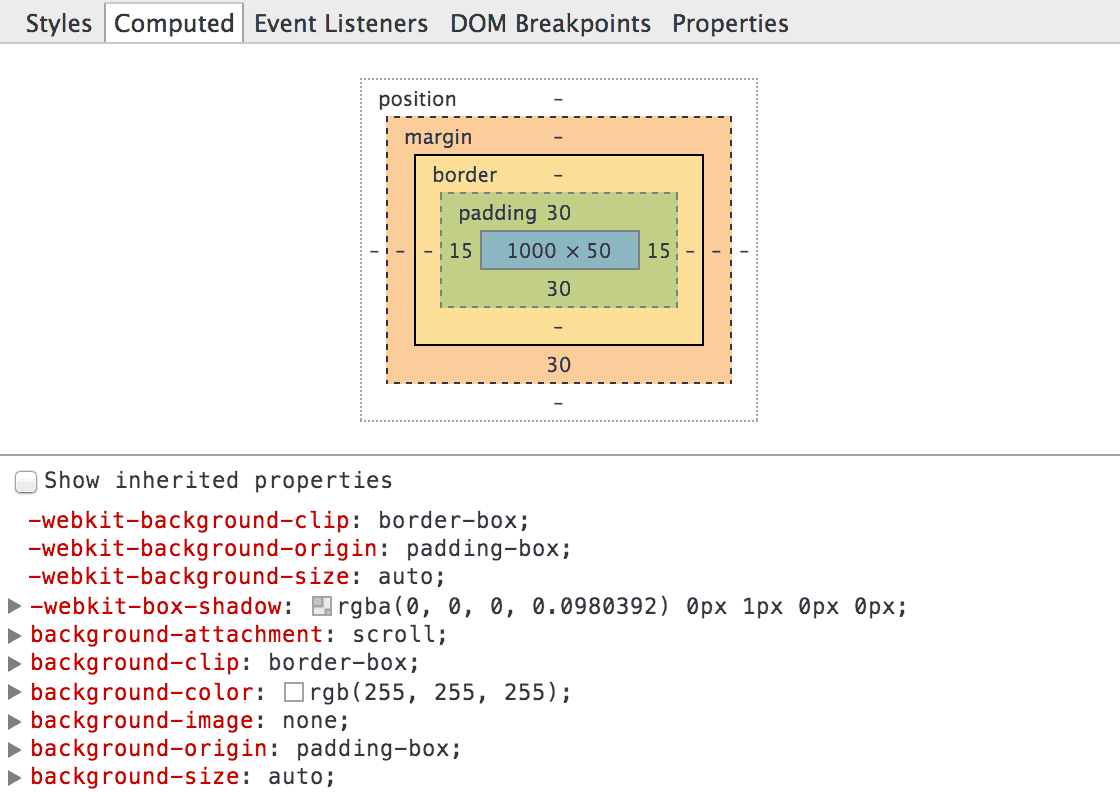Viewport: 1120px width, 792px height.
Task: Click the white background-color swatch
Action: point(294,692)
